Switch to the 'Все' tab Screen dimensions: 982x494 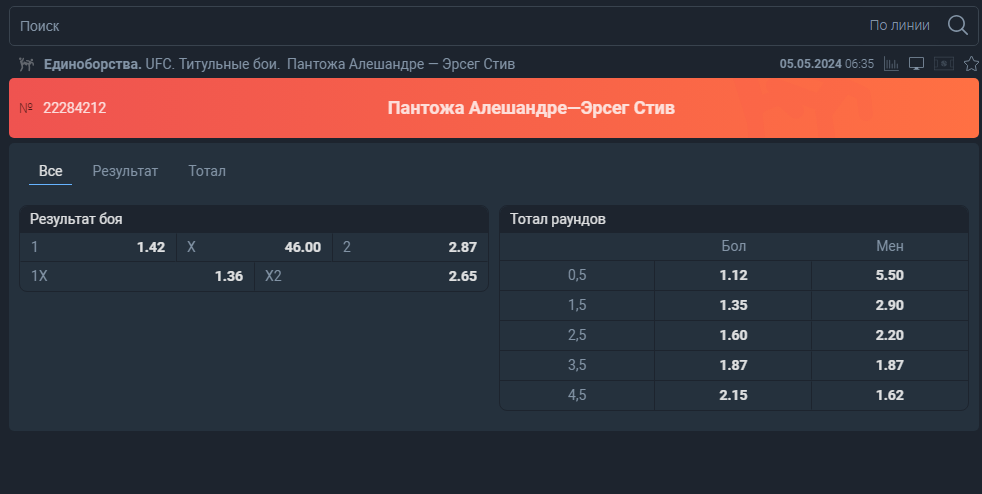[x=51, y=171]
